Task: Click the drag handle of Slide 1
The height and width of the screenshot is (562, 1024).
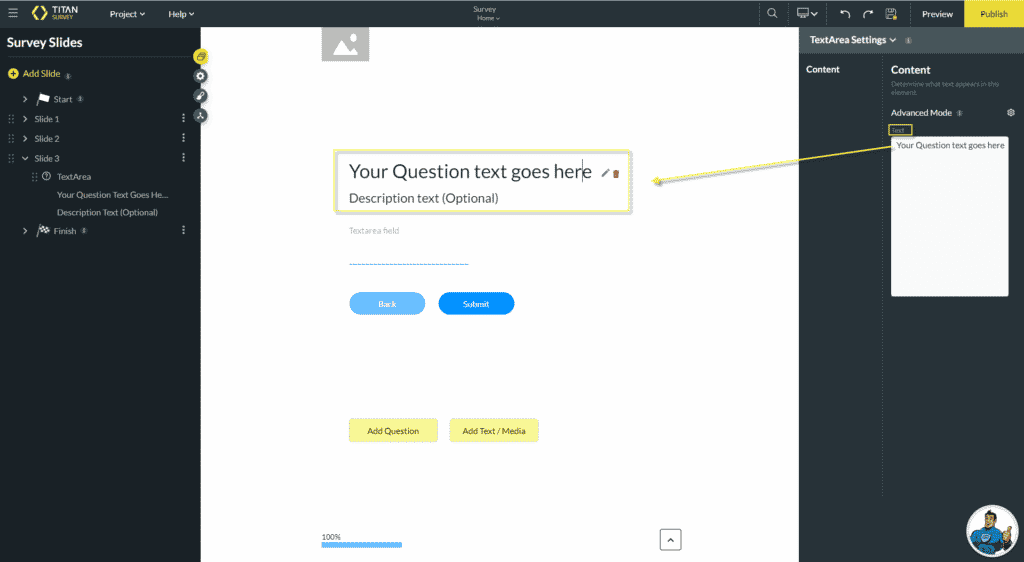Action: point(11,119)
